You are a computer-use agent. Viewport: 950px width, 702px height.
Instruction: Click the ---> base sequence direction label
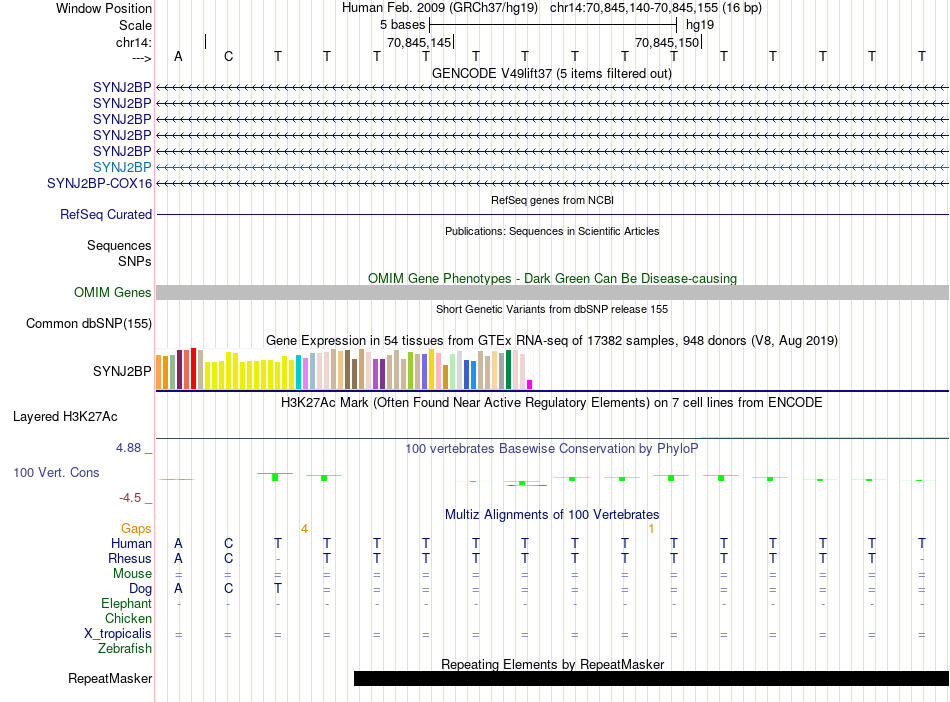(x=141, y=58)
